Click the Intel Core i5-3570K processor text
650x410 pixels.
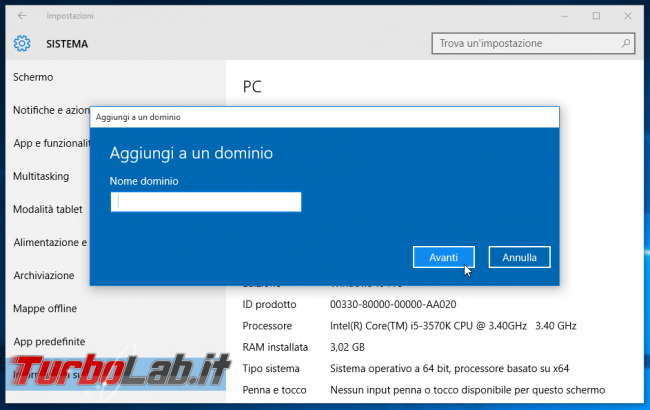coord(453,326)
